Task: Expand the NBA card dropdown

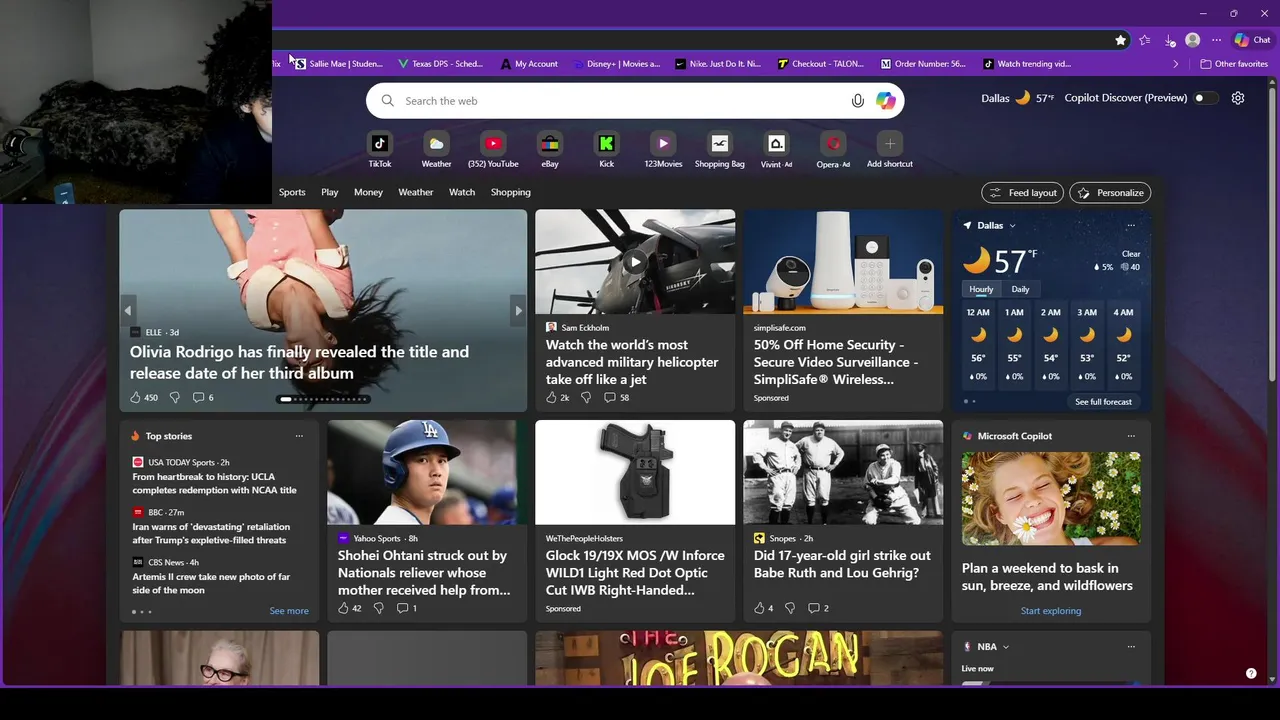Action: (x=1005, y=647)
